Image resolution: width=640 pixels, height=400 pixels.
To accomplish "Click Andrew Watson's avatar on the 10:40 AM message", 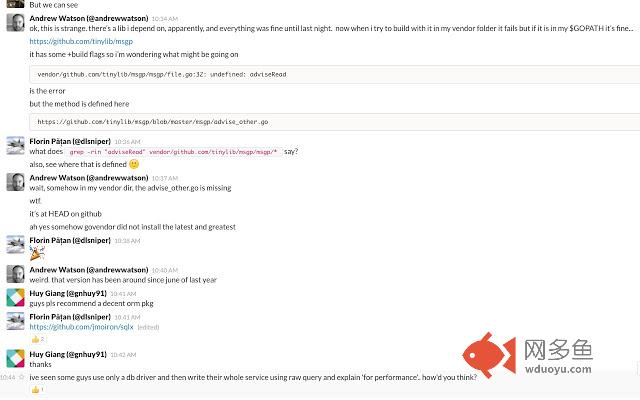I will pyautogui.click(x=15, y=274).
